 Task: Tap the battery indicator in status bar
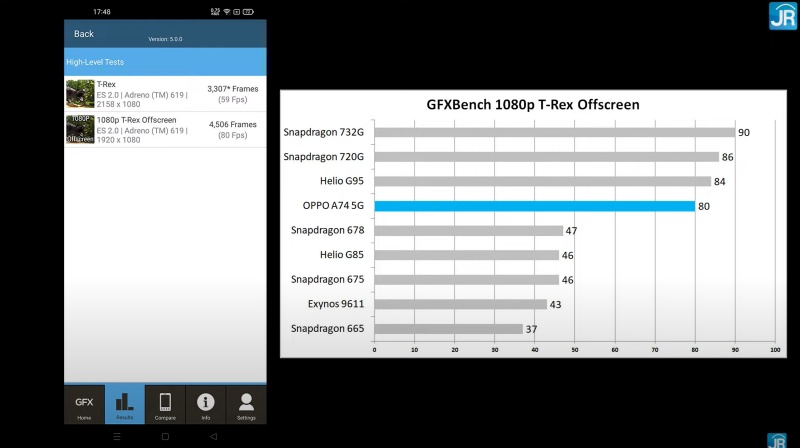248,11
